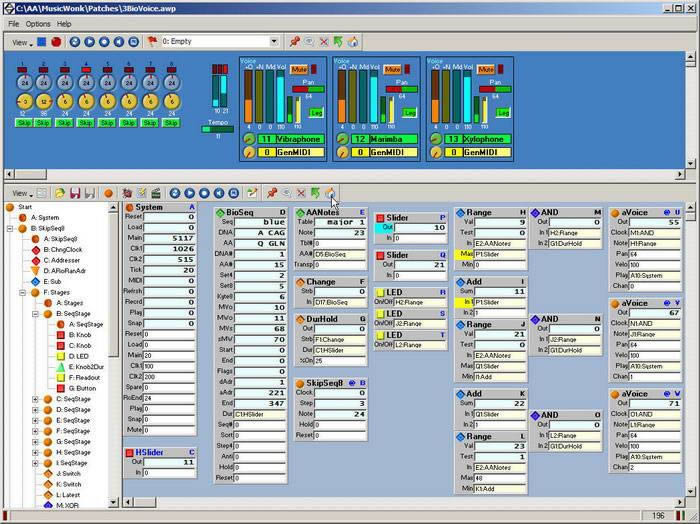700x524 pixels.
Task: Click the Xylophone instrument name field
Action: [x=487, y=139]
